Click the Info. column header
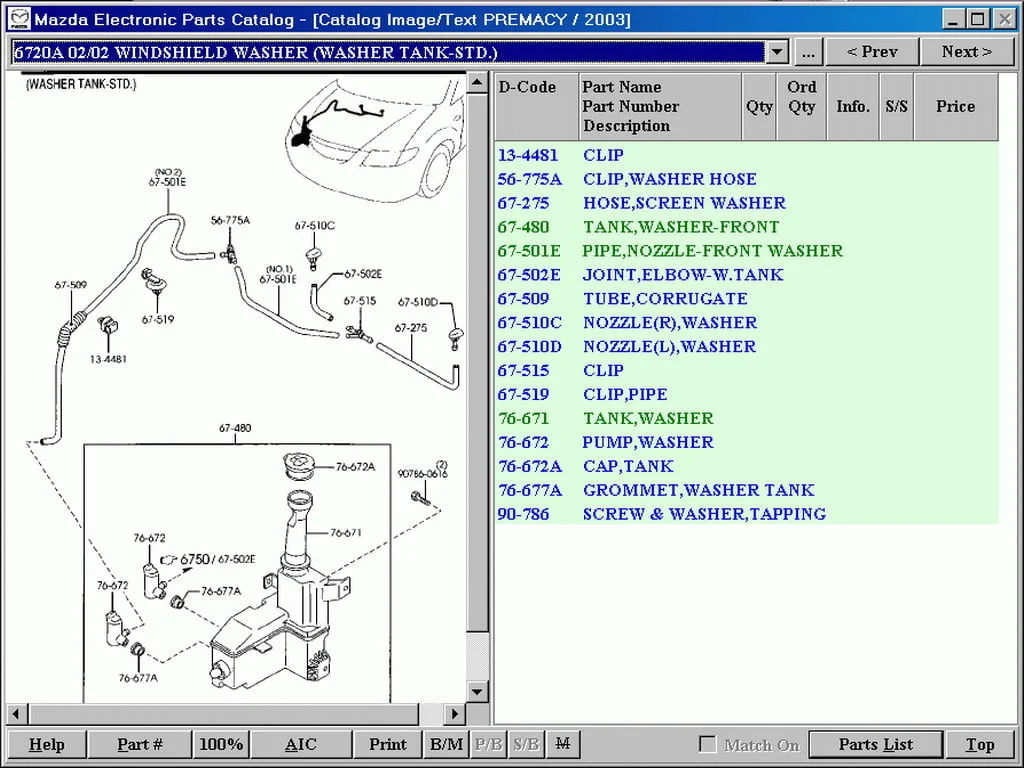Image resolution: width=1024 pixels, height=768 pixels. (853, 106)
